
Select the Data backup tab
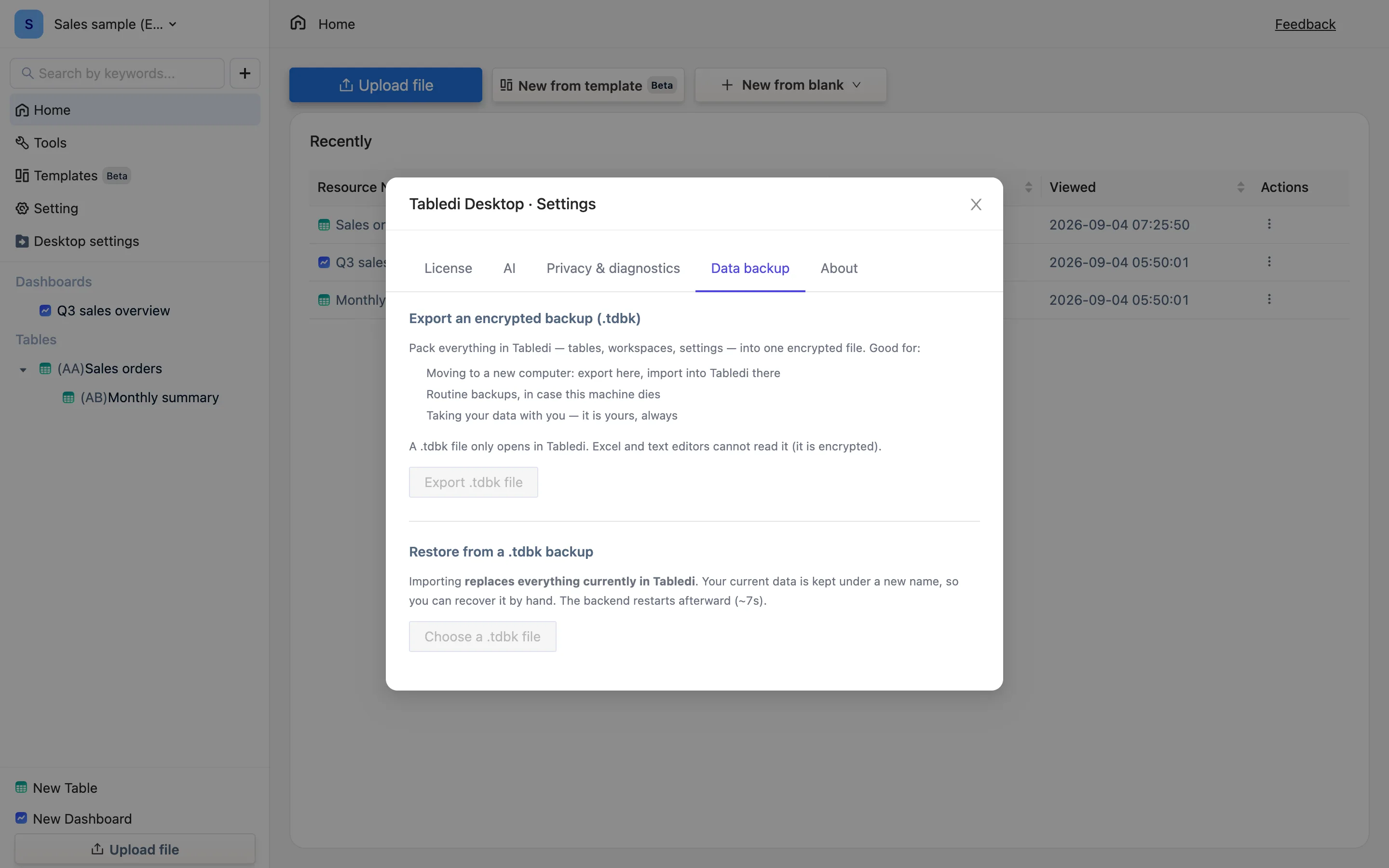pos(750,268)
